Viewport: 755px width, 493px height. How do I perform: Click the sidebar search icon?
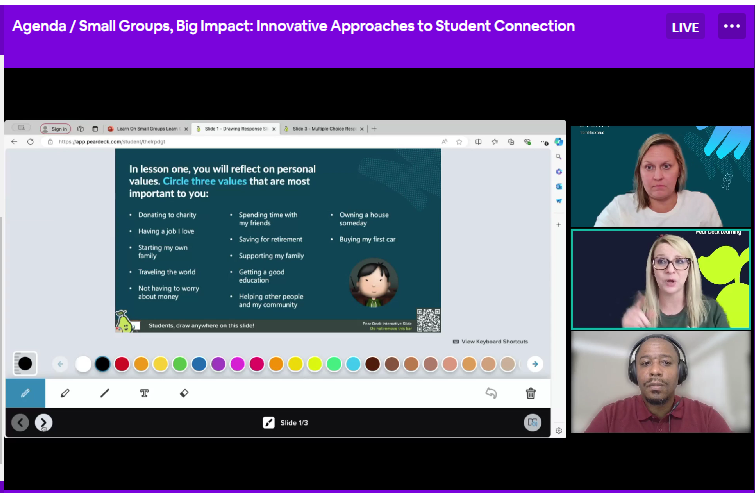559,156
